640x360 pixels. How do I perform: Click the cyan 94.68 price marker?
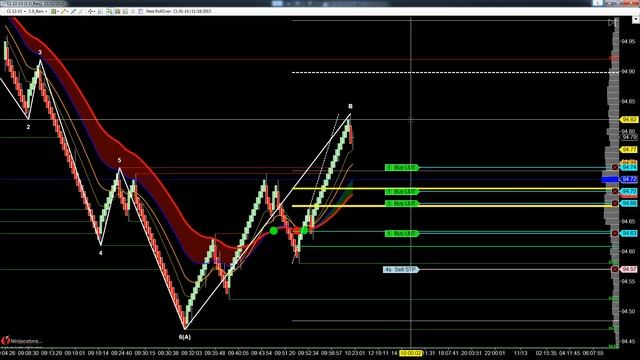(x=629, y=203)
